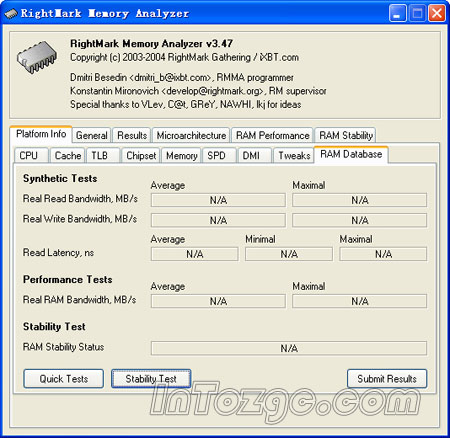Viewport: 450px width, 438px height.
Task: Close the RightMark Memory Analyzer window
Action: click(437, 14)
